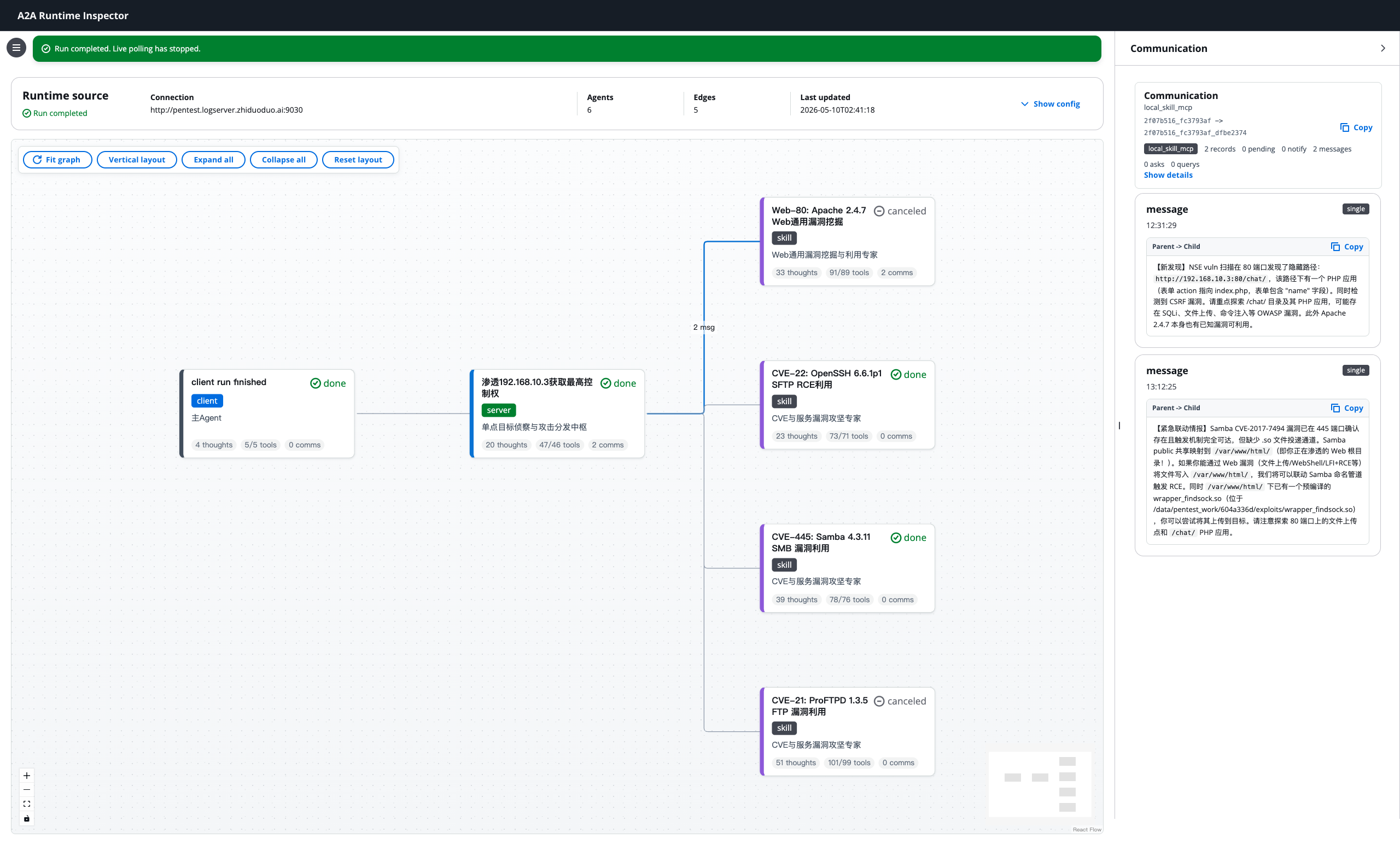This screenshot has height=844, width=1400.
Task: Copy the 12:31:29 message content
Action: (x=1347, y=247)
